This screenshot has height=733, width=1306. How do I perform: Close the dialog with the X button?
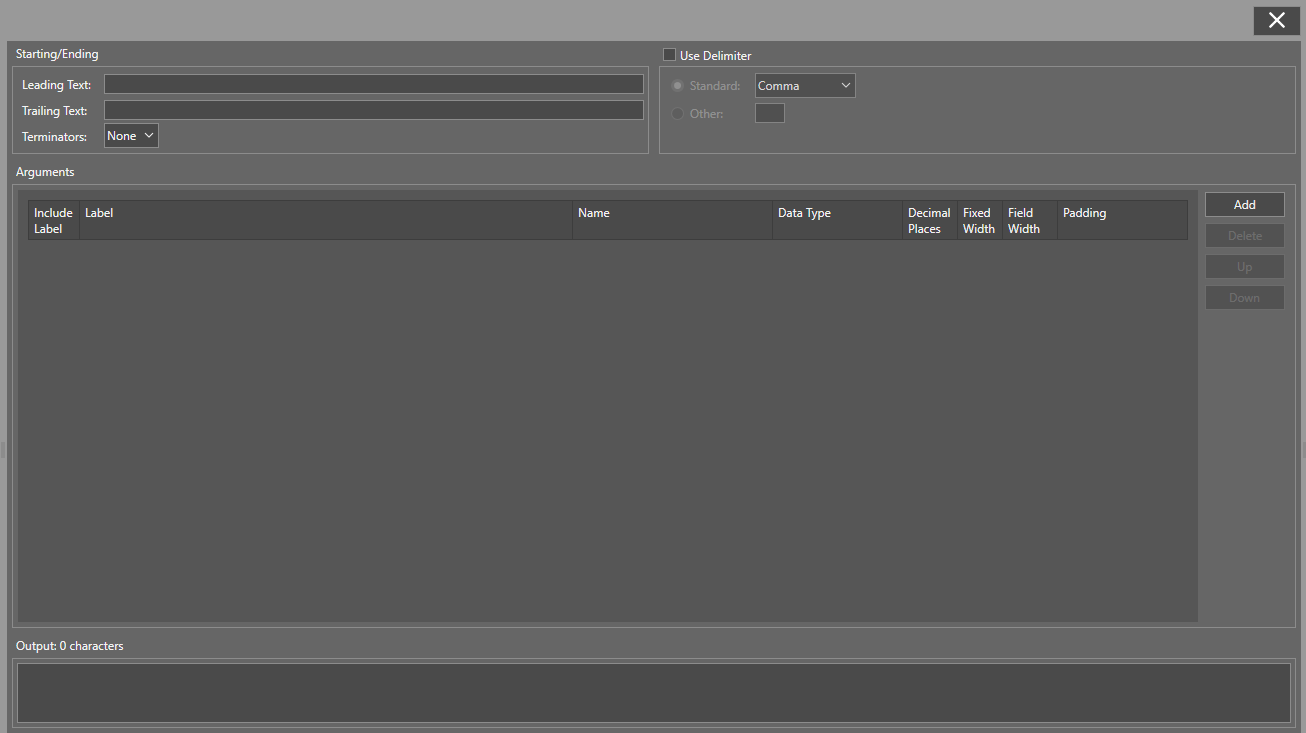click(x=1276, y=21)
